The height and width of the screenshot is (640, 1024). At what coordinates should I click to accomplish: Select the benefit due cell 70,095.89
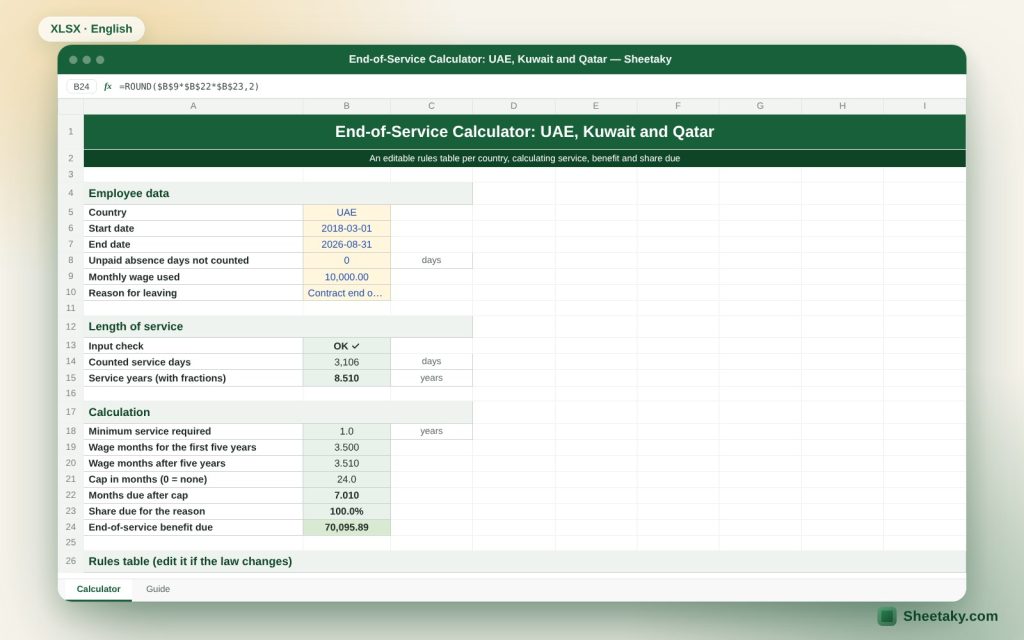tap(347, 527)
